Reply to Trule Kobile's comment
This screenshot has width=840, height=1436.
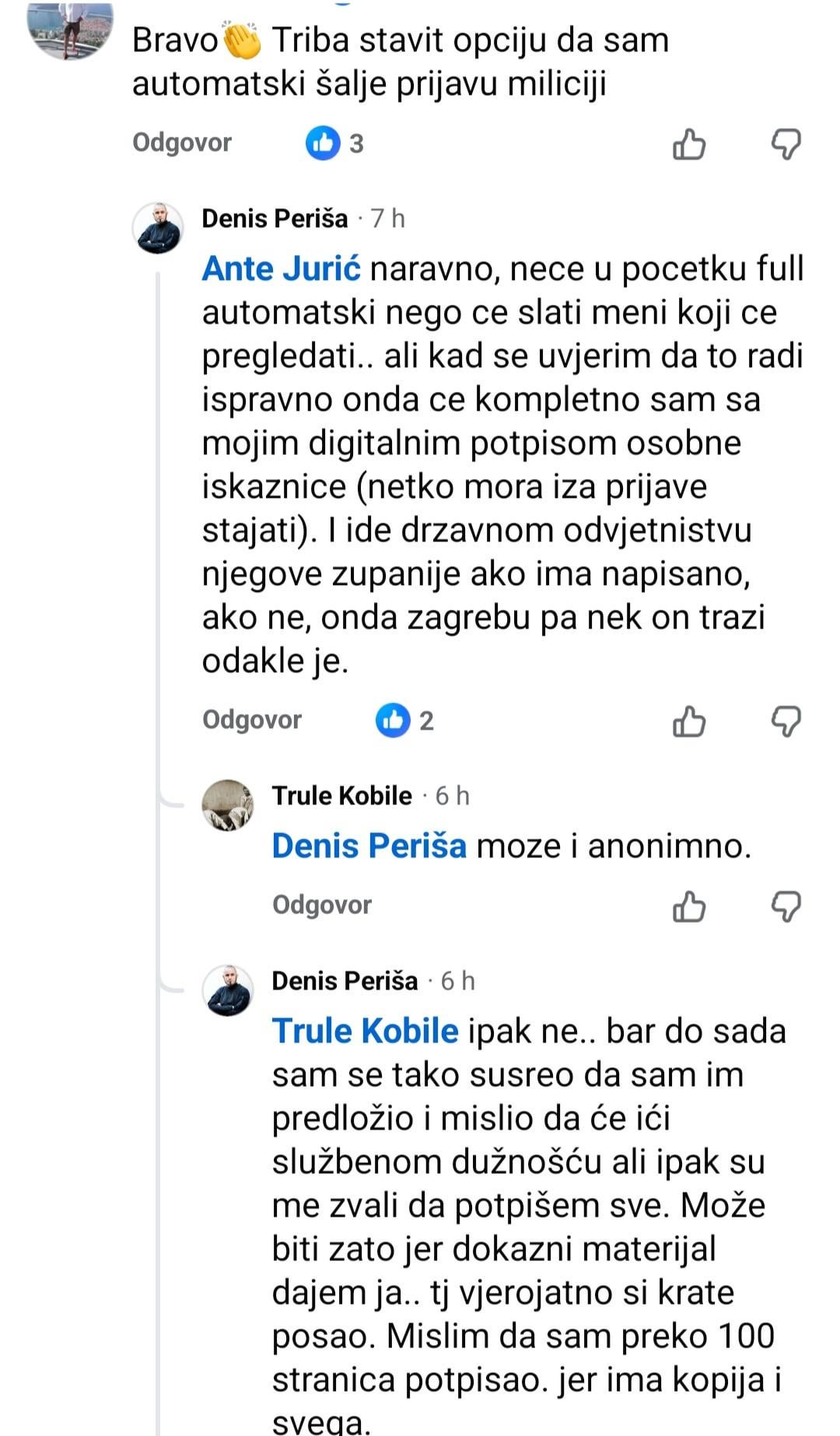click(x=321, y=905)
